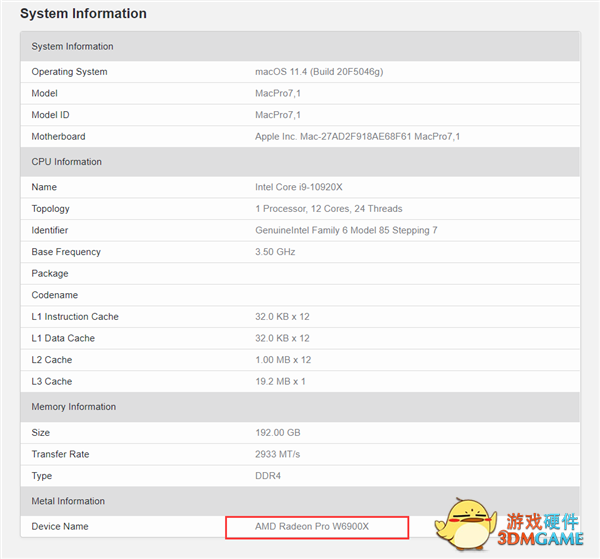Click the 'System Information' page heading
The image size is (600, 559).
(x=83, y=13)
